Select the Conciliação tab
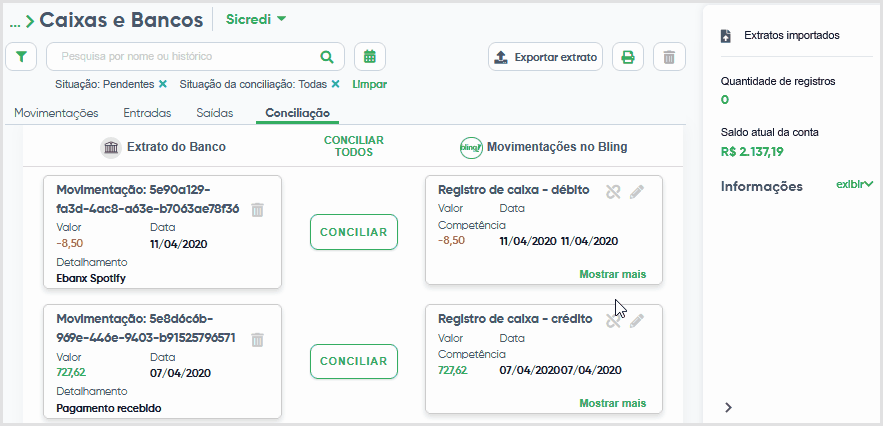This screenshot has height=426, width=883. pyautogui.click(x=297, y=113)
